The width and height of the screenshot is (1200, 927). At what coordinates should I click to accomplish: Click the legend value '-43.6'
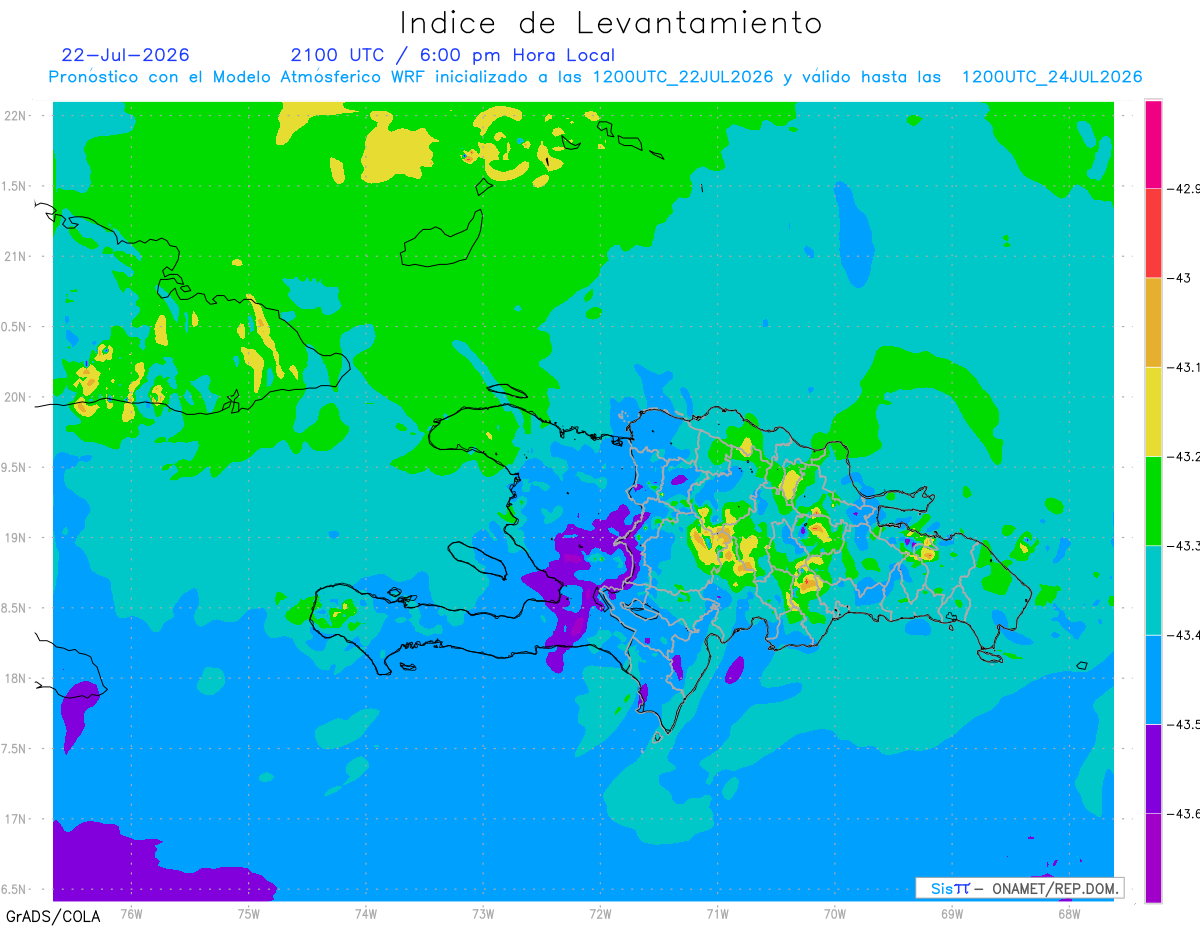coord(1184,814)
